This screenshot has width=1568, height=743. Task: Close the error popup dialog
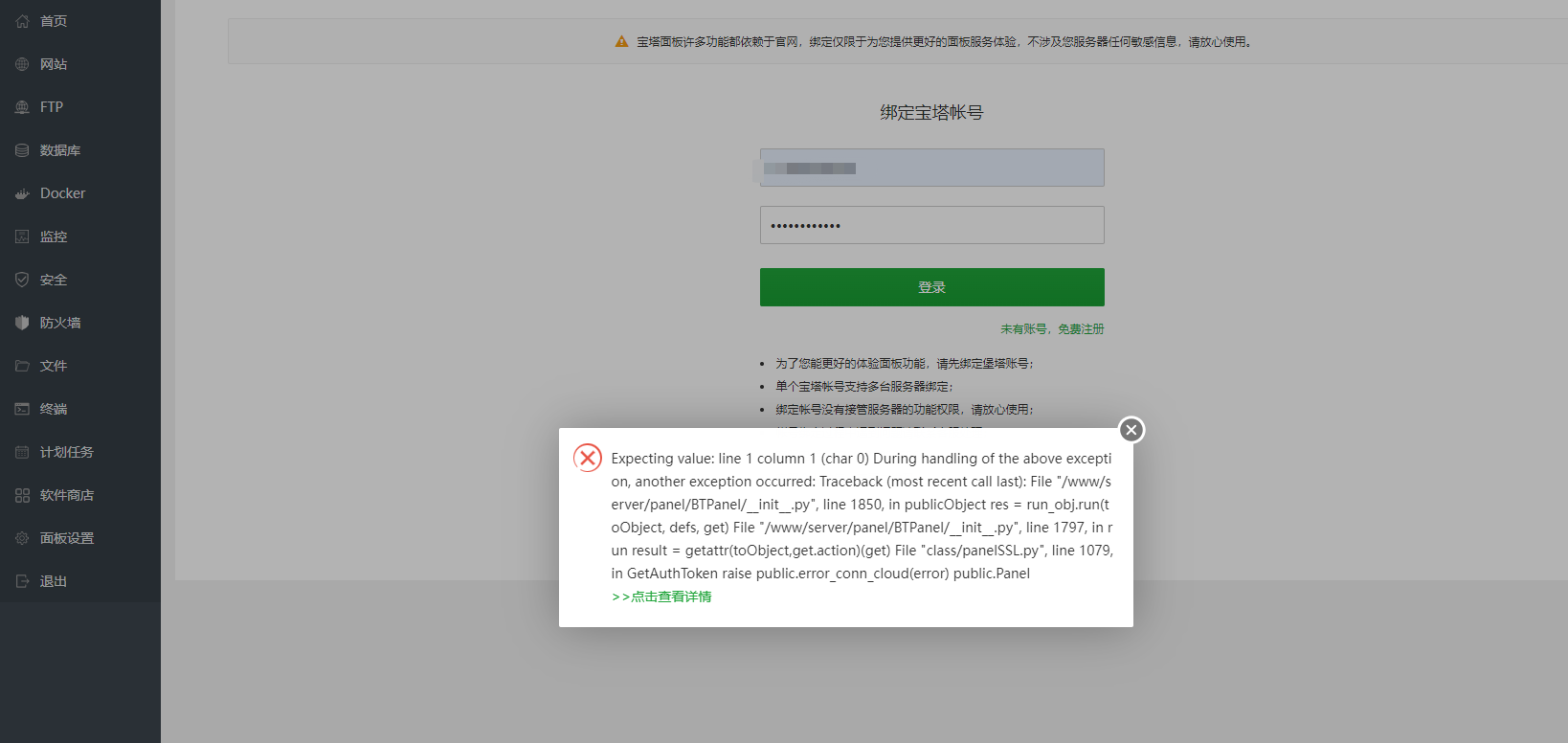[x=1131, y=430]
